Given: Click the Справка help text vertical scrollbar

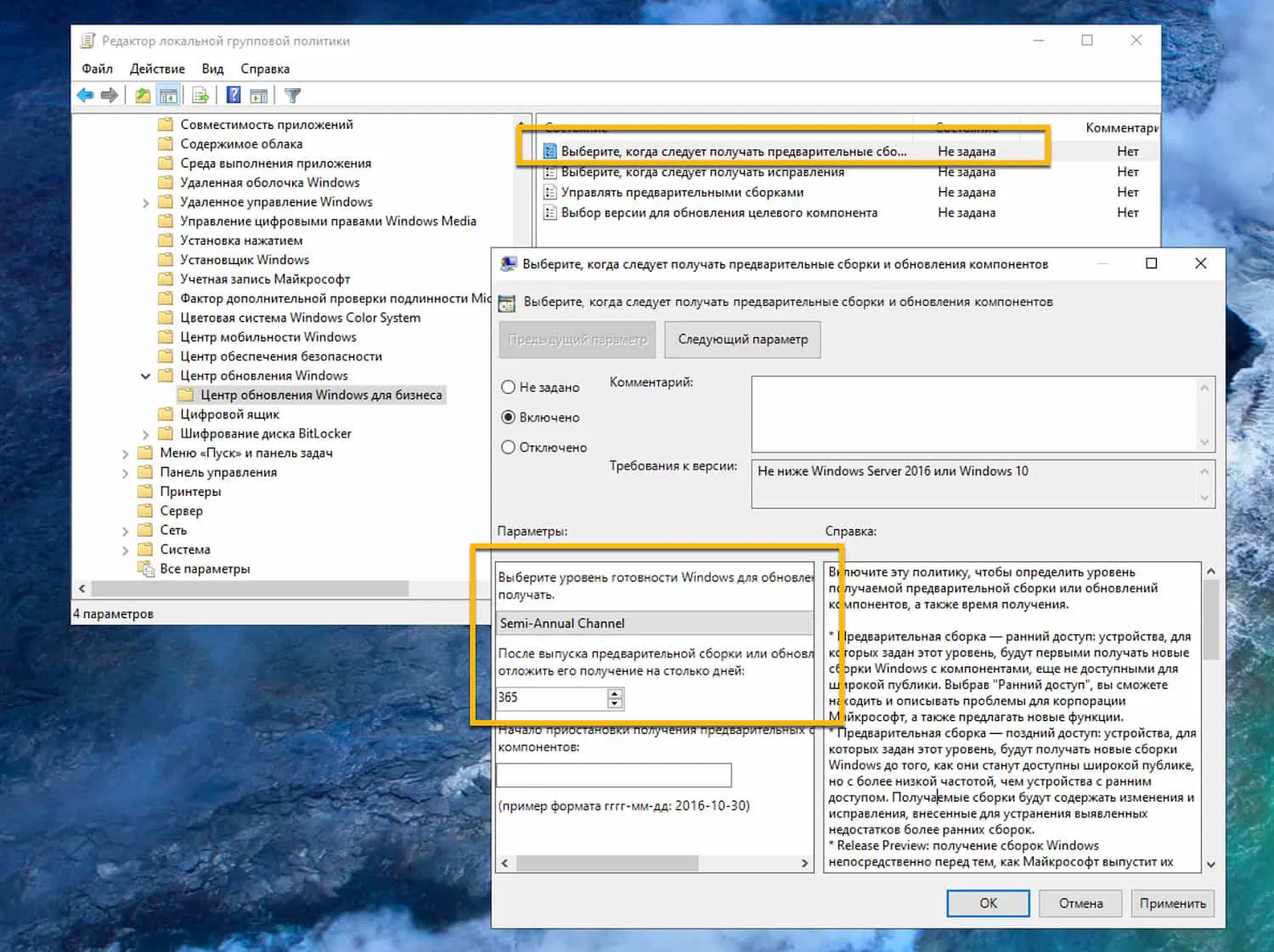Looking at the screenshot, I should (x=1211, y=718).
